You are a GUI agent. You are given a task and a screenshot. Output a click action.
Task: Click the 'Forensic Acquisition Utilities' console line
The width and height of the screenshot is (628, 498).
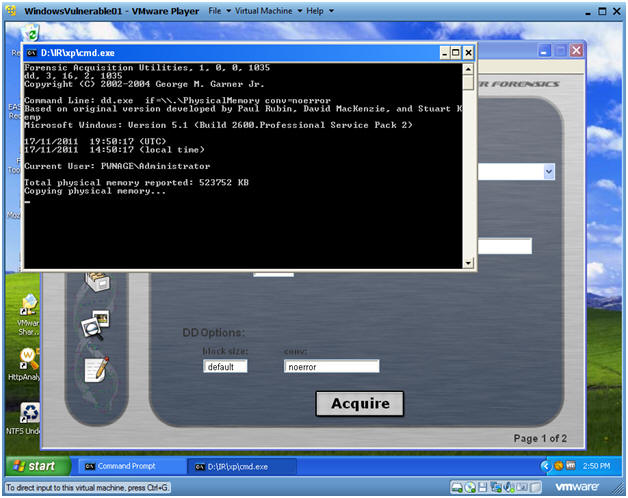(x=147, y=68)
